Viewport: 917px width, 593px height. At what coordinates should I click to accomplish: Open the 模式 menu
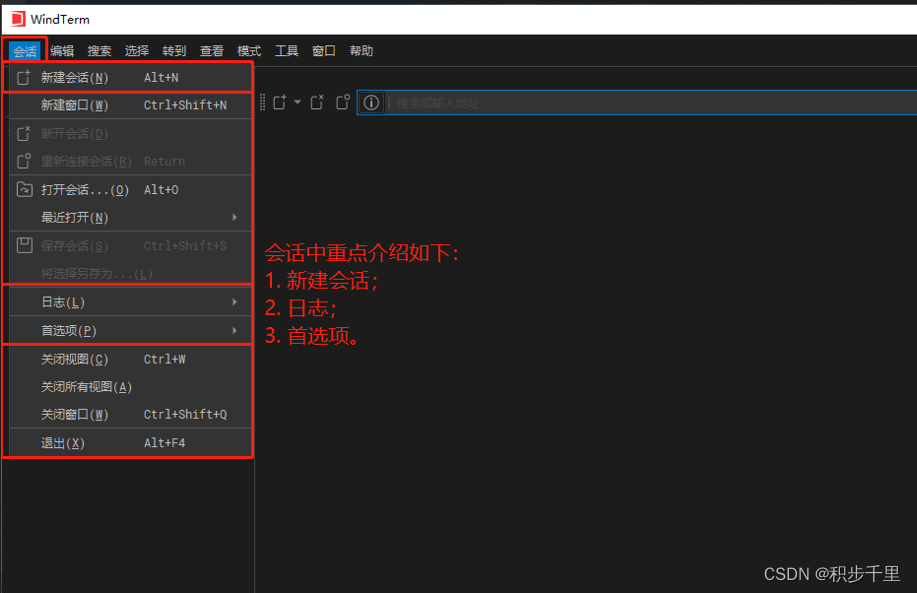point(249,51)
